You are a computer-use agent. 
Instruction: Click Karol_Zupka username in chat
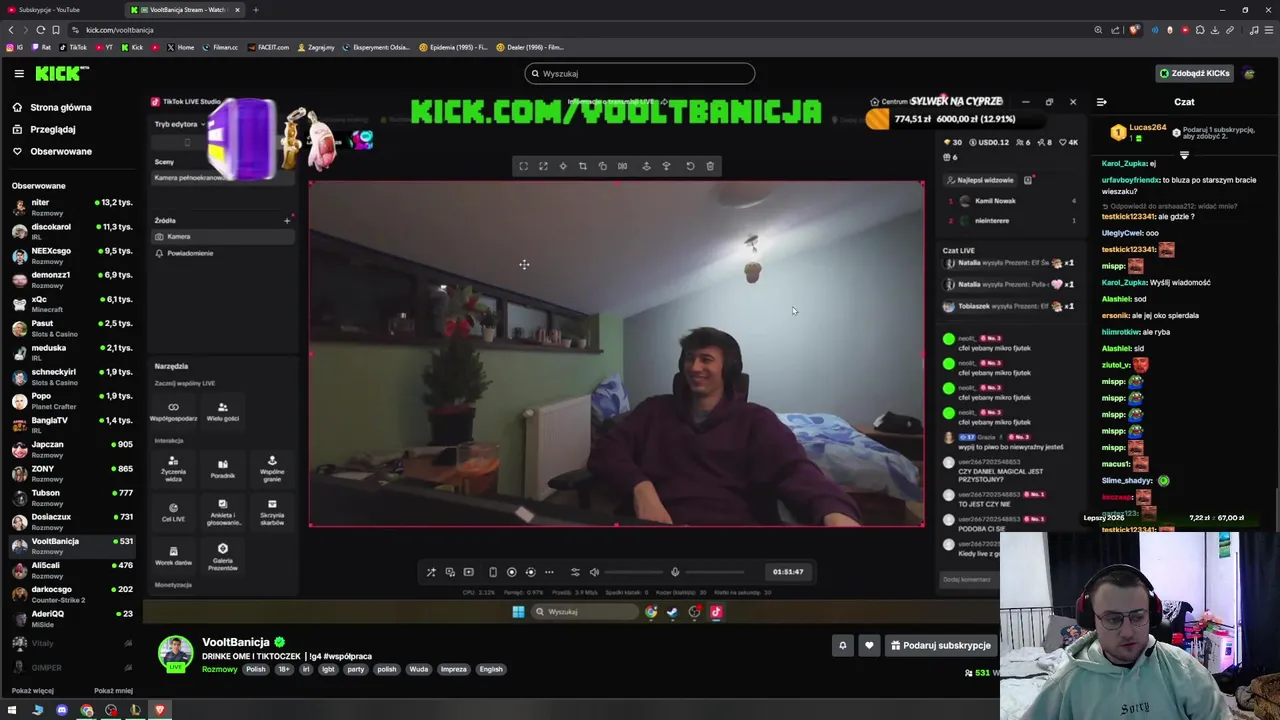[1124, 163]
